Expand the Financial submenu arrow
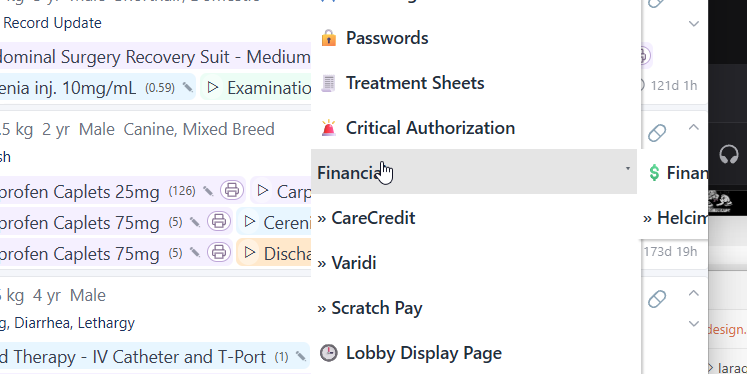The image size is (747, 374). tap(627, 169)
